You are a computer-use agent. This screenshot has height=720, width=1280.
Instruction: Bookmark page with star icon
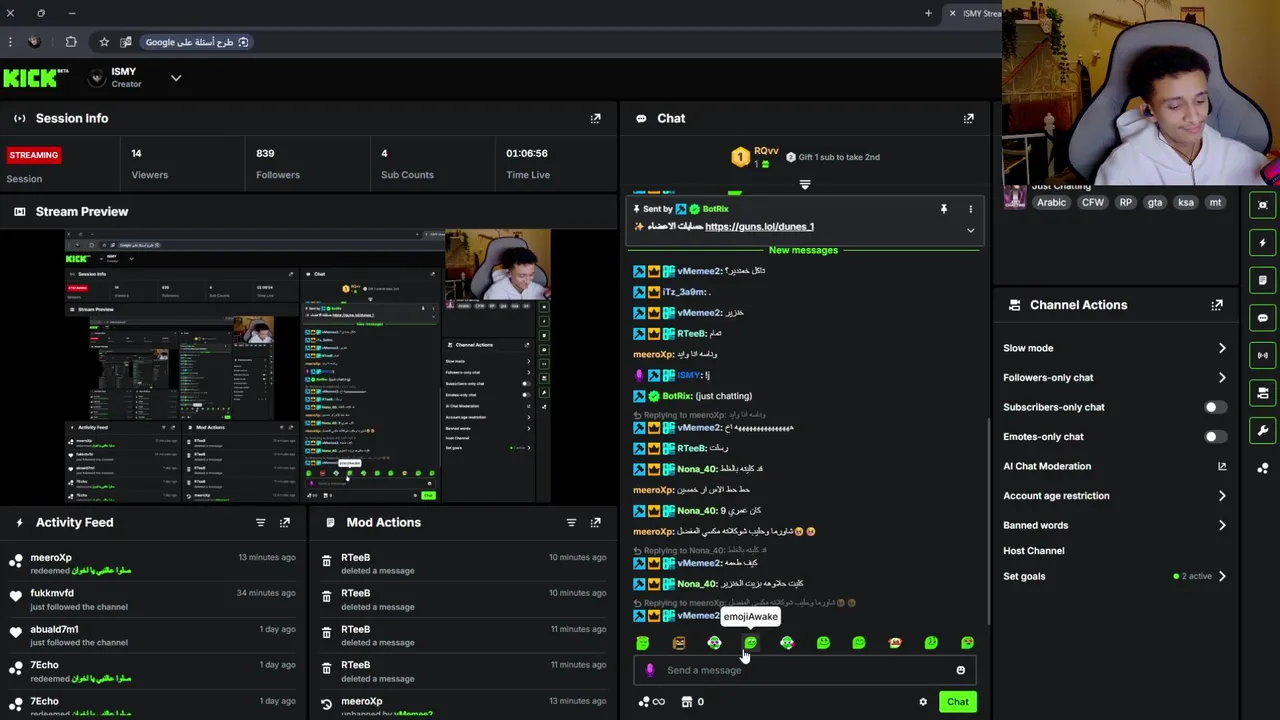click(x=104, y=42)
